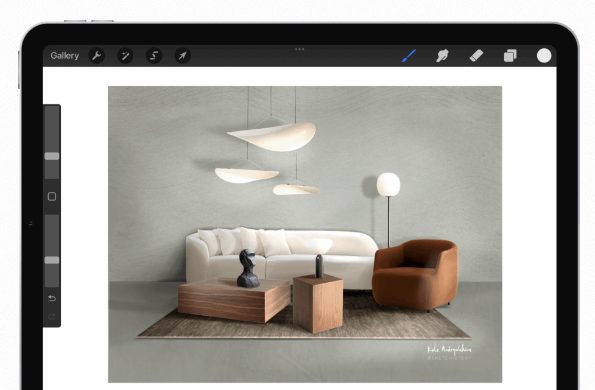The height and width of the screenshot is (390, 595).
Task: Open the Layers panel
Action: click(x=510, y=56)
